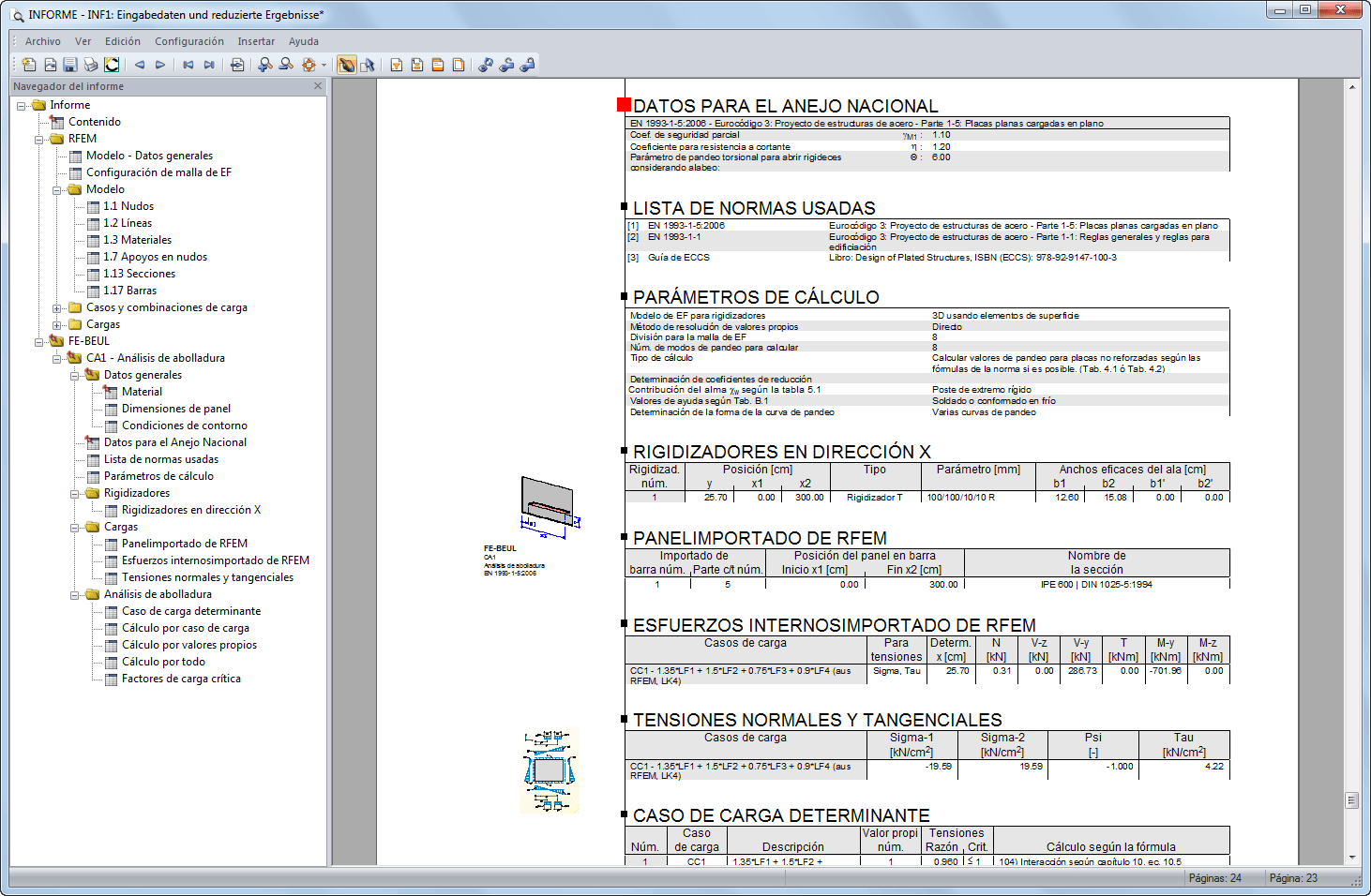Click the print report icon
This screenshot has height=896, width=1371.
click(x=91, y=65)
